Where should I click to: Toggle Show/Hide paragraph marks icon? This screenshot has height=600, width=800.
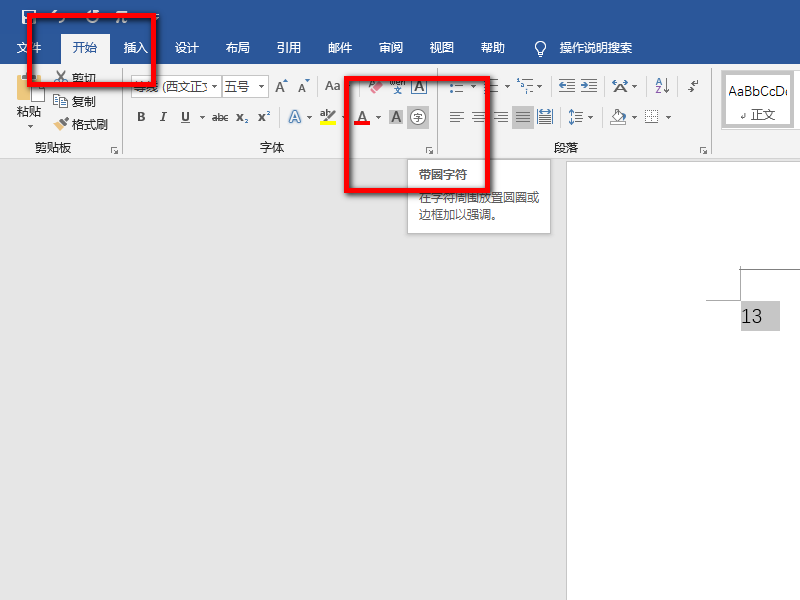coord(692,86)
